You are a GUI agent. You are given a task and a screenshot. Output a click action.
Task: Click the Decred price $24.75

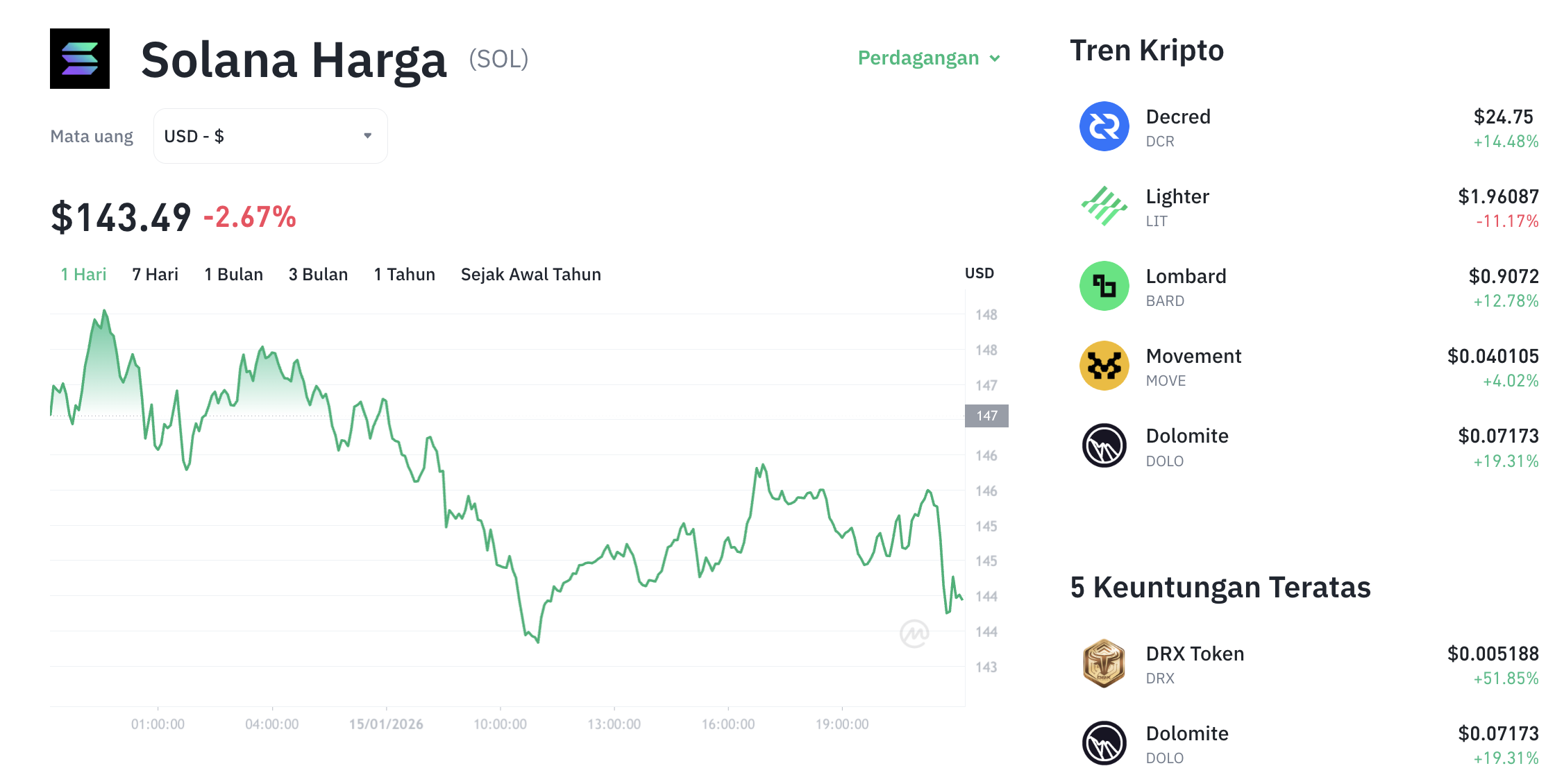(x=1504, y=117)
